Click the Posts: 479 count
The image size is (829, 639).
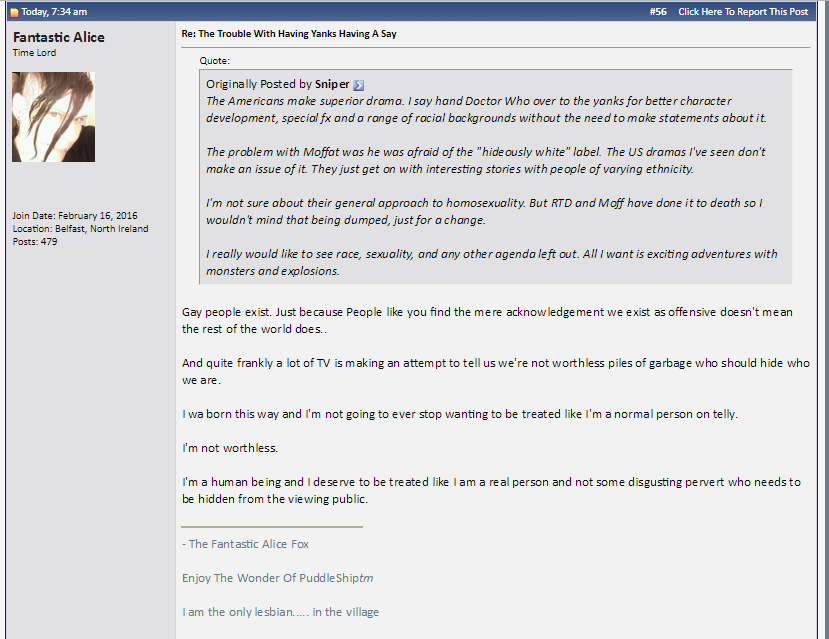[x=35, y=242]
